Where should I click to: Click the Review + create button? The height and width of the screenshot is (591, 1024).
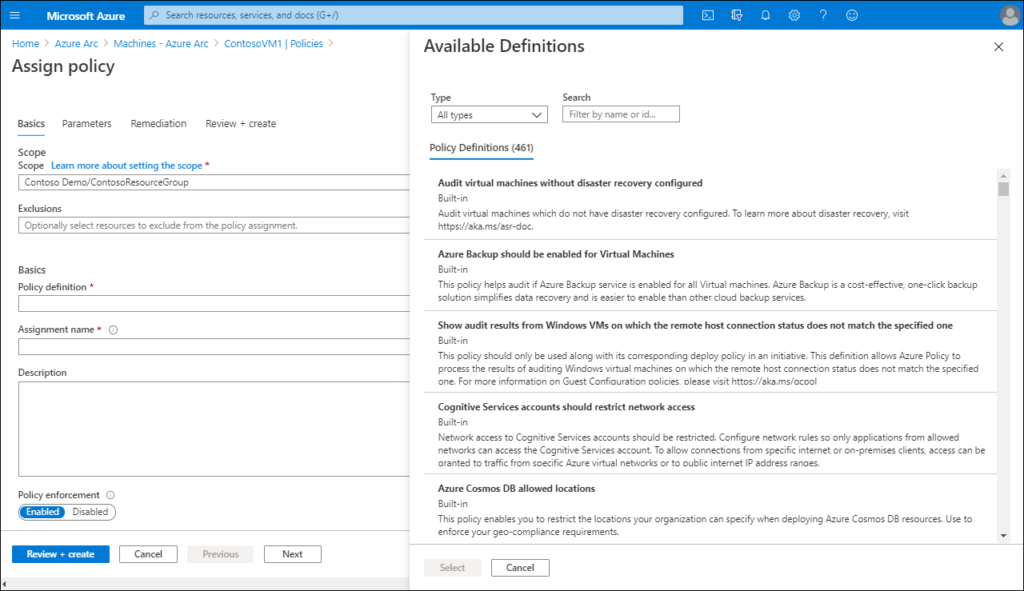click(60, 554)
